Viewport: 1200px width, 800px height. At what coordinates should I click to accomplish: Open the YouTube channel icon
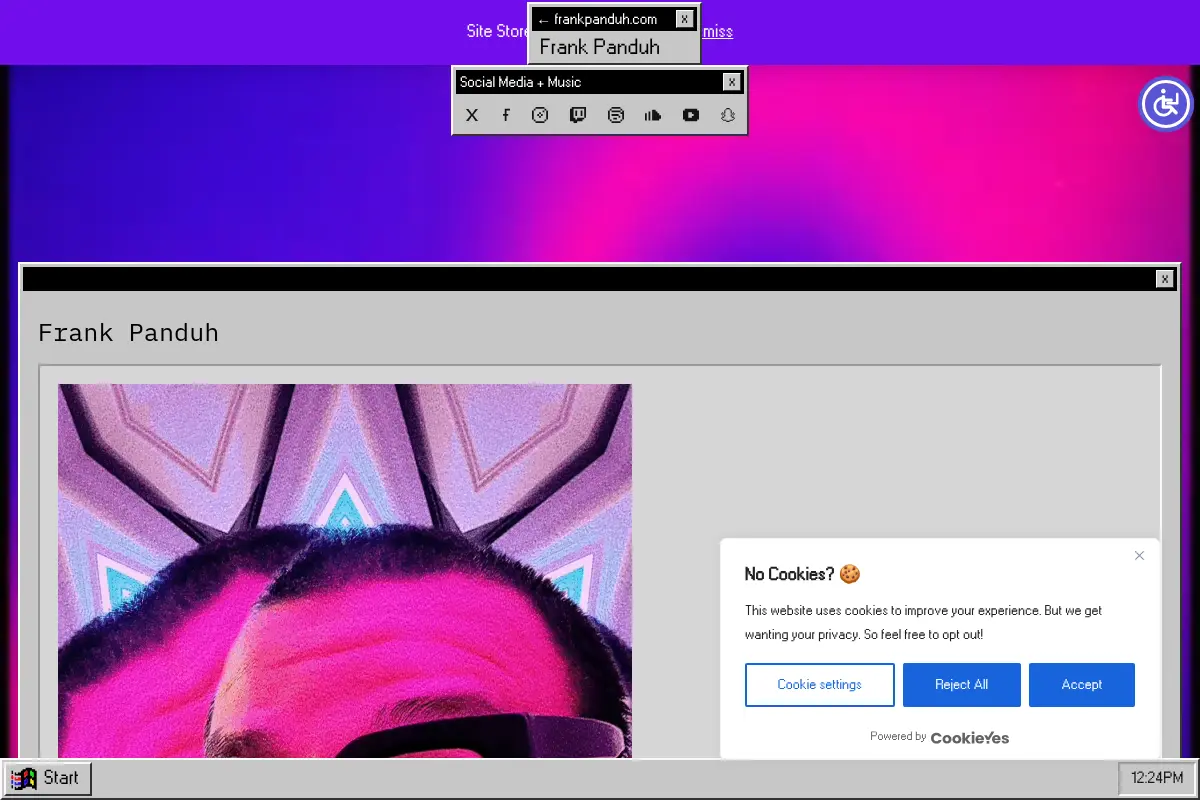[x=691, y=115]
